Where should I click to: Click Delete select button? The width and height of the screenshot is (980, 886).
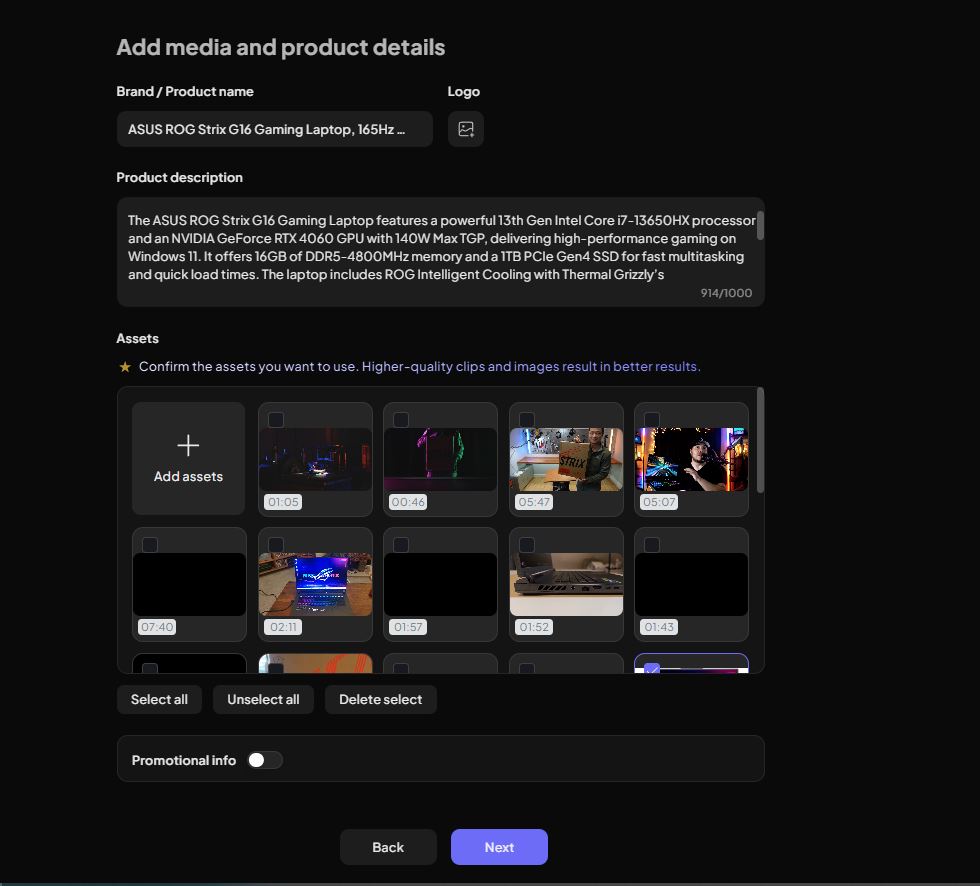[x=381, y=699]
